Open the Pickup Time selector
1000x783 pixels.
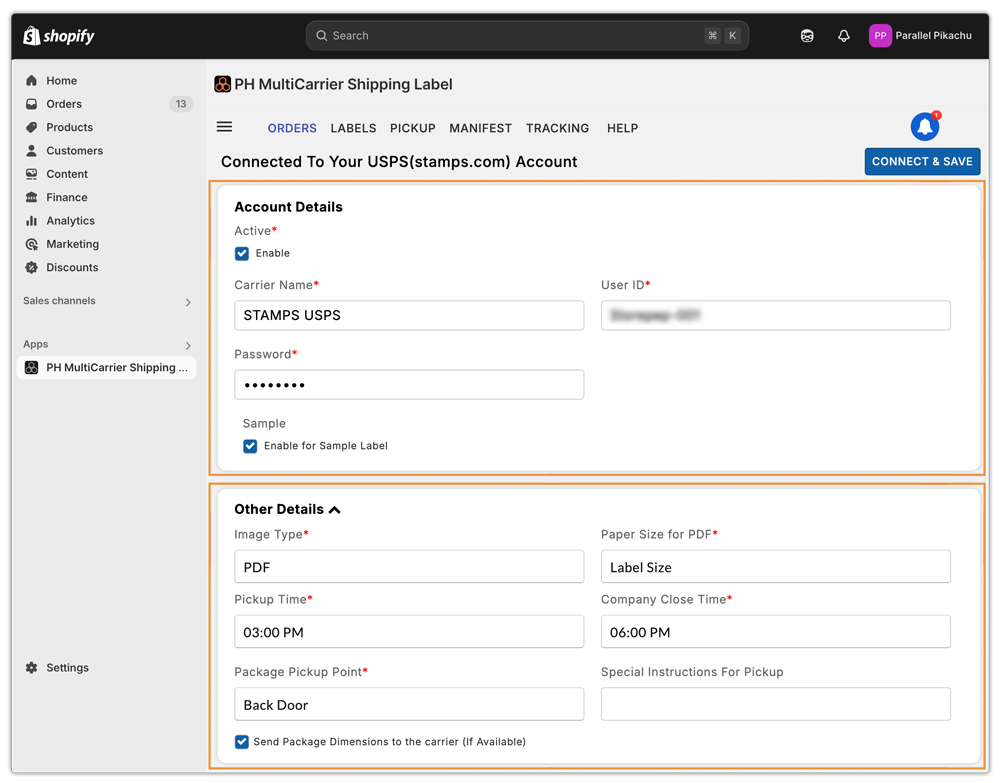click(409, 632)
